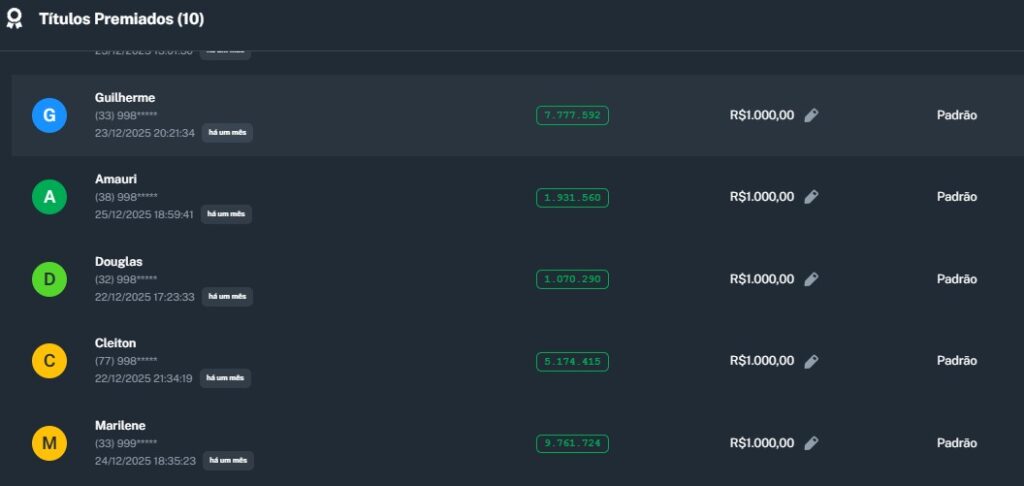Click pencil icon in Amauri's row
This screenshot has height=486, width=1024.
pos(811,197)
